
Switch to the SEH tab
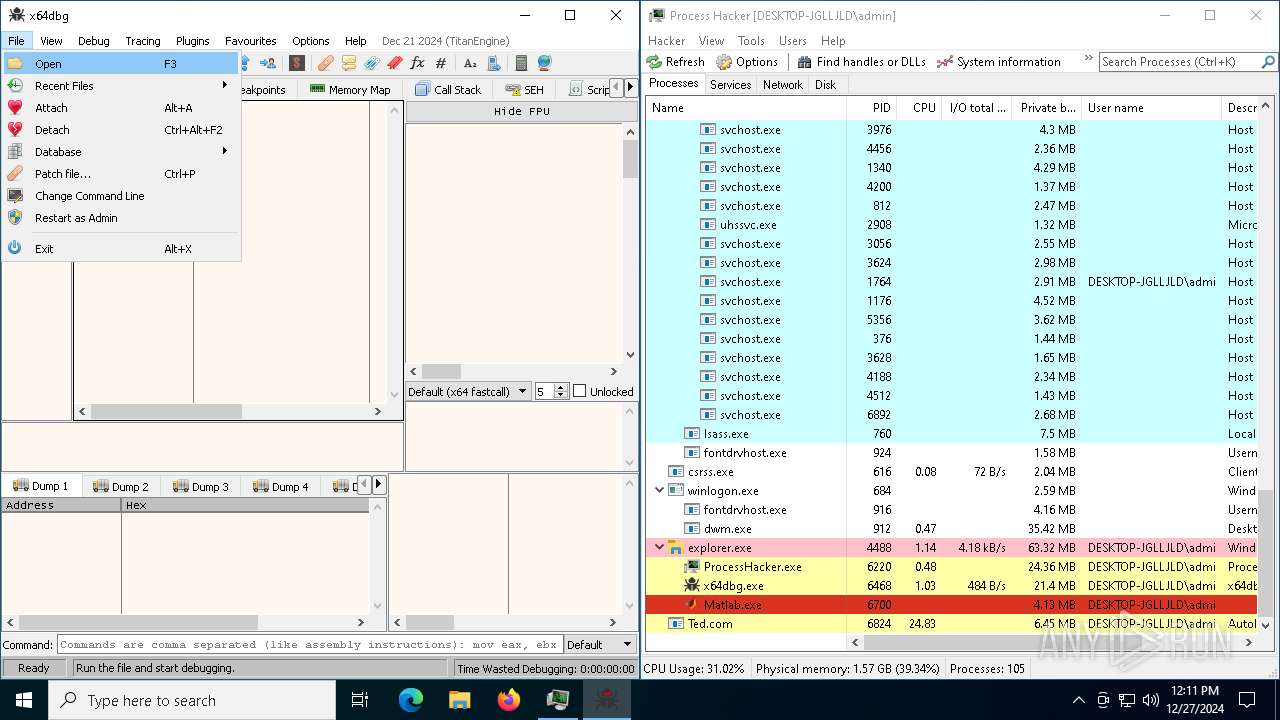click(x=524, y=90)
